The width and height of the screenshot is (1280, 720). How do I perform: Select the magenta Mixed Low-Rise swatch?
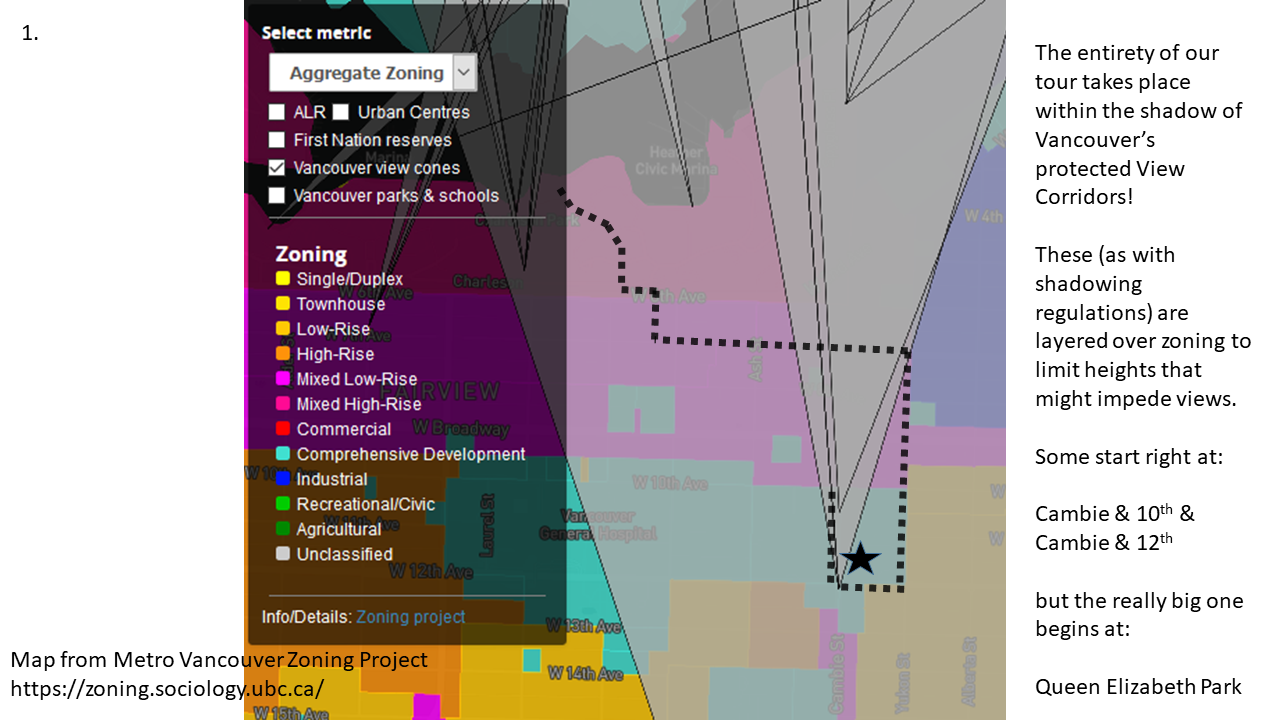click(283, 379)
